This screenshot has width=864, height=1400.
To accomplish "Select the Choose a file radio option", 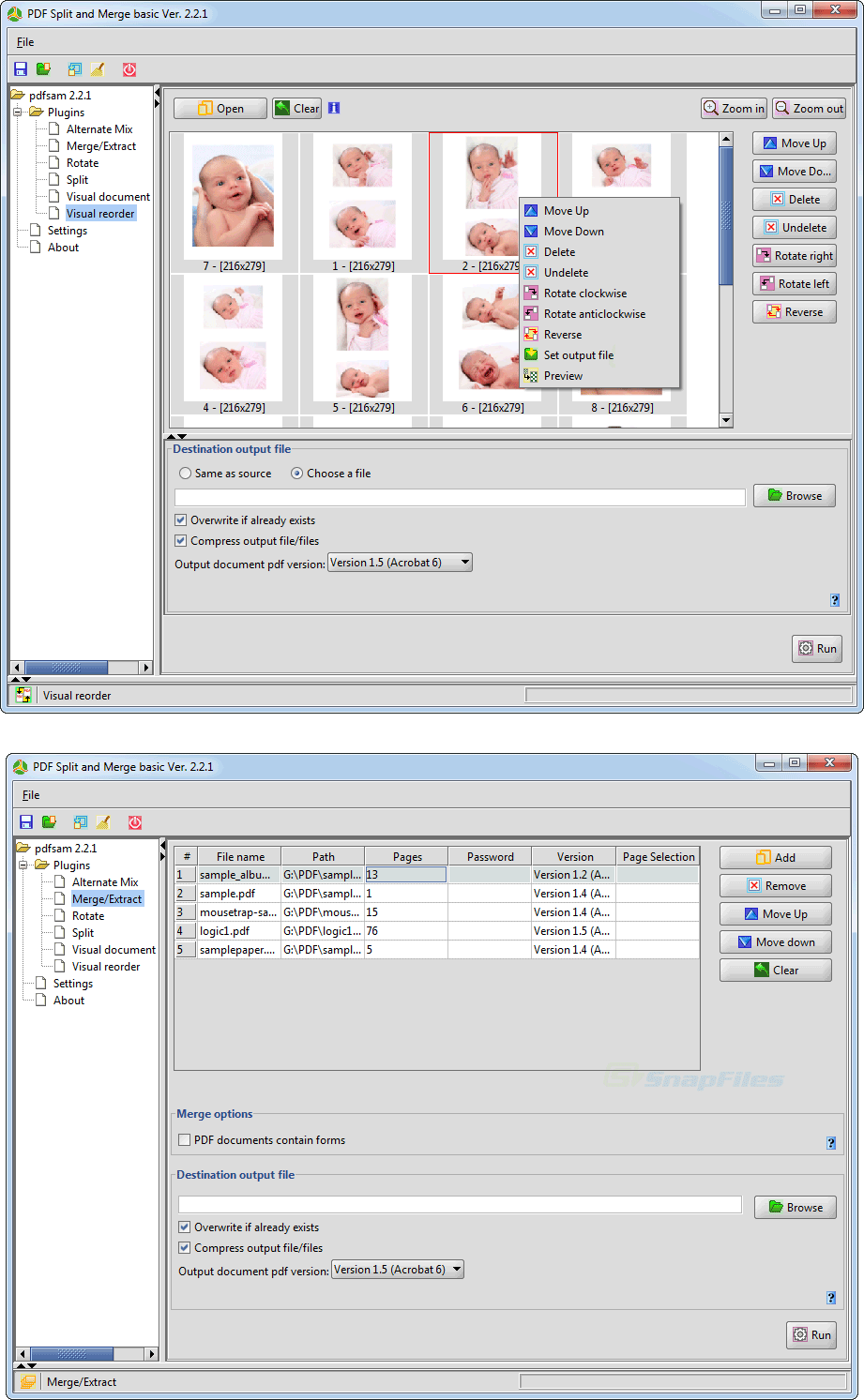I will coord(297,474).
